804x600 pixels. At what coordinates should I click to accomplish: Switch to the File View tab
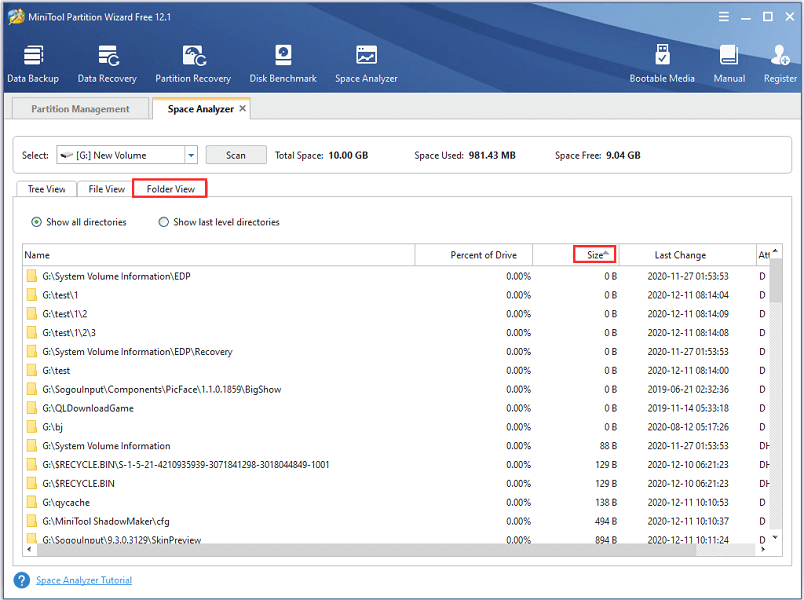point(106,189)
